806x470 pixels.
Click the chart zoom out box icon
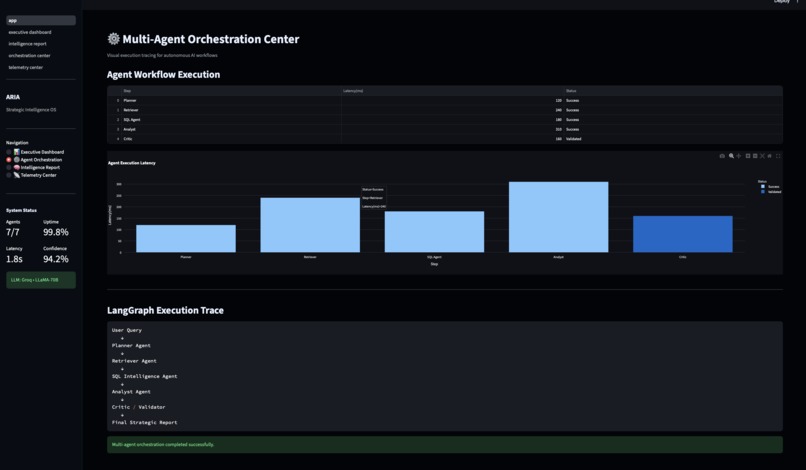coord(755,156)
